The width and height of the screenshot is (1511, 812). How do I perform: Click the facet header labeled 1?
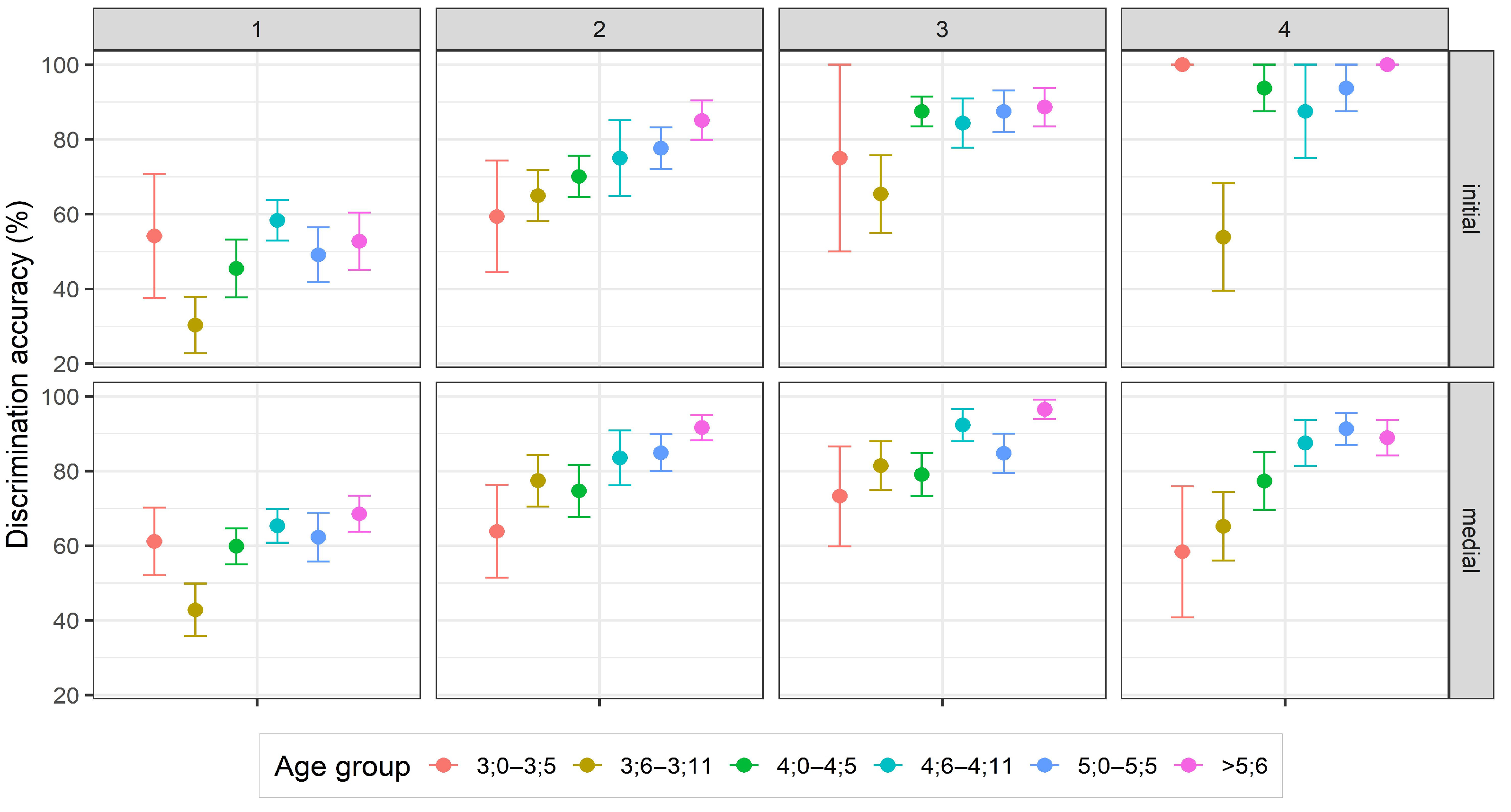256,29
